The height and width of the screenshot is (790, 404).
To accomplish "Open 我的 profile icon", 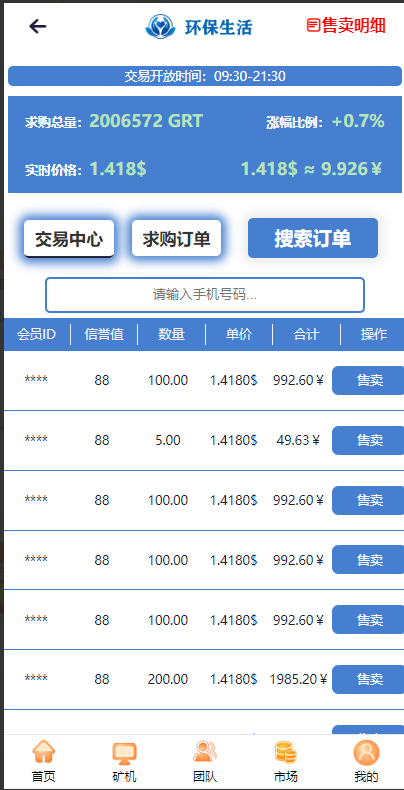I will pos(366,753).
